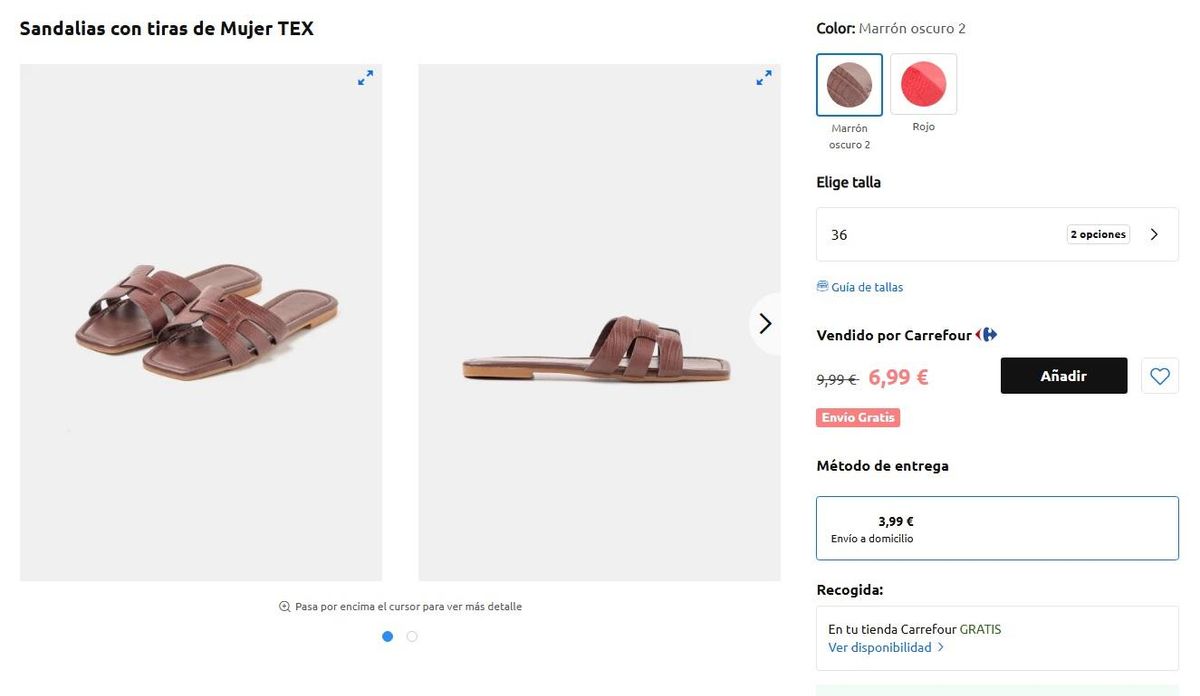1200x696 pixels.
Task: Select the second carousel page dot
Action: tap(412, 636)
